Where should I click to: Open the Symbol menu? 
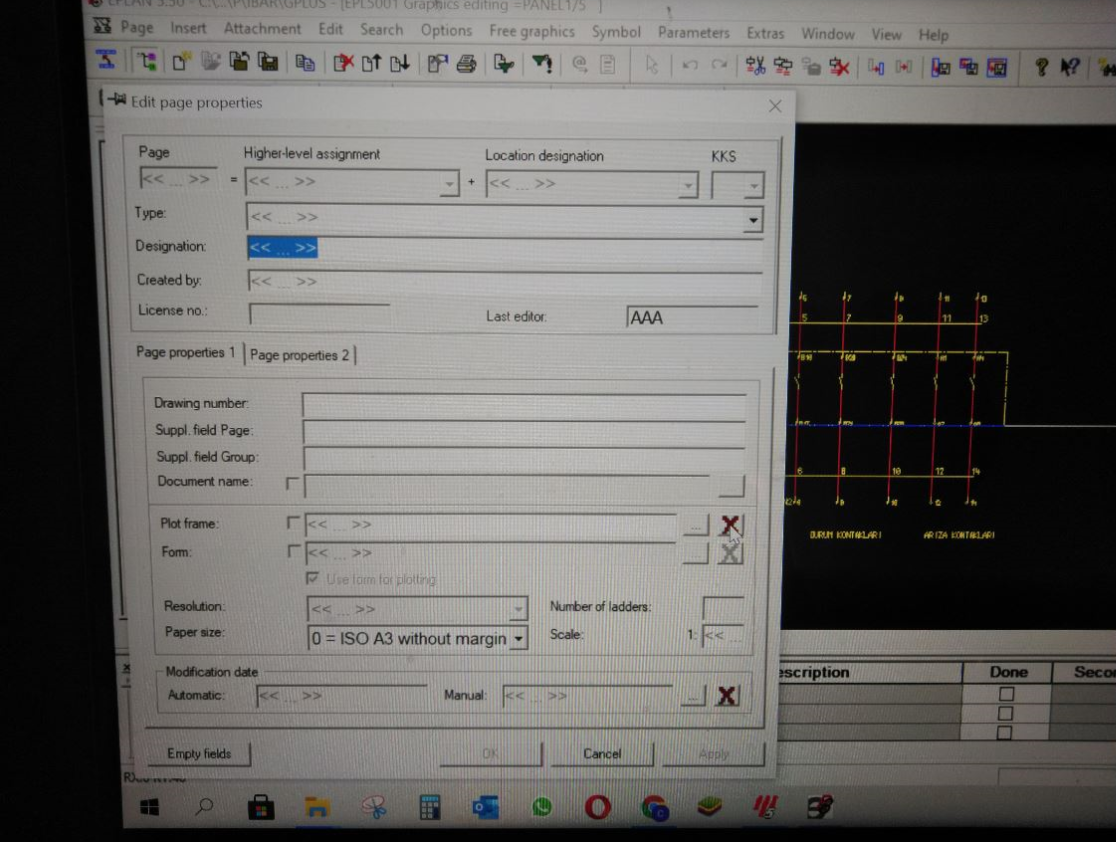(616, 32)
